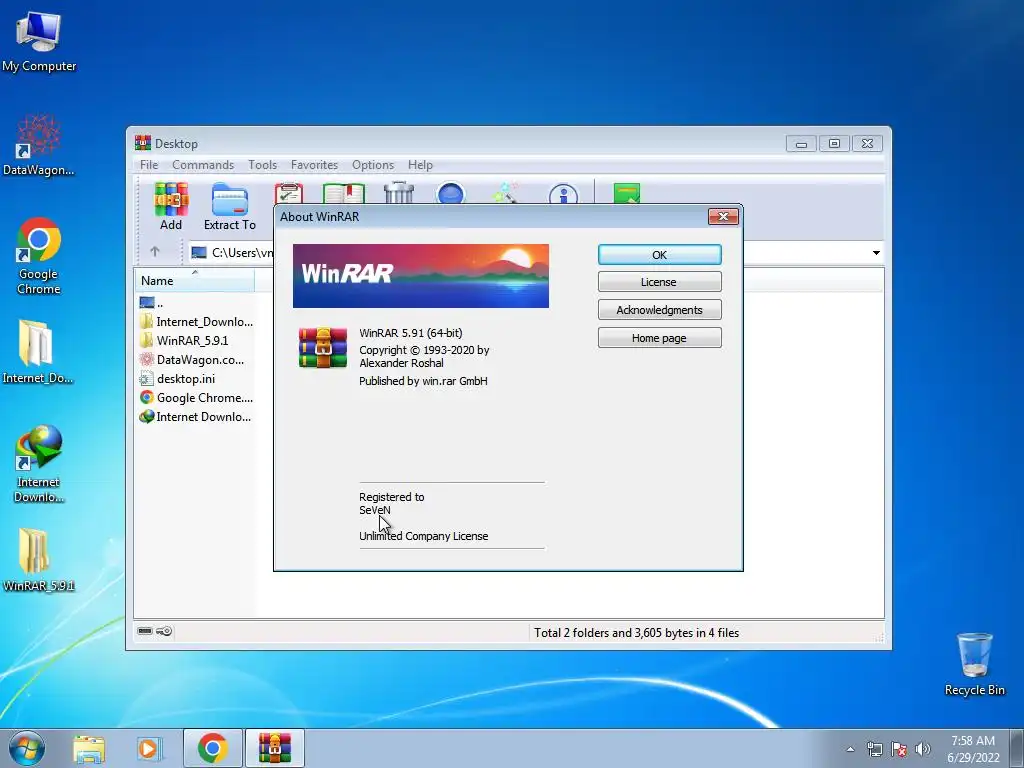This screenshot has height=768, width=1024.
Task: Open My Computer desktop icon
Action: 39,40
